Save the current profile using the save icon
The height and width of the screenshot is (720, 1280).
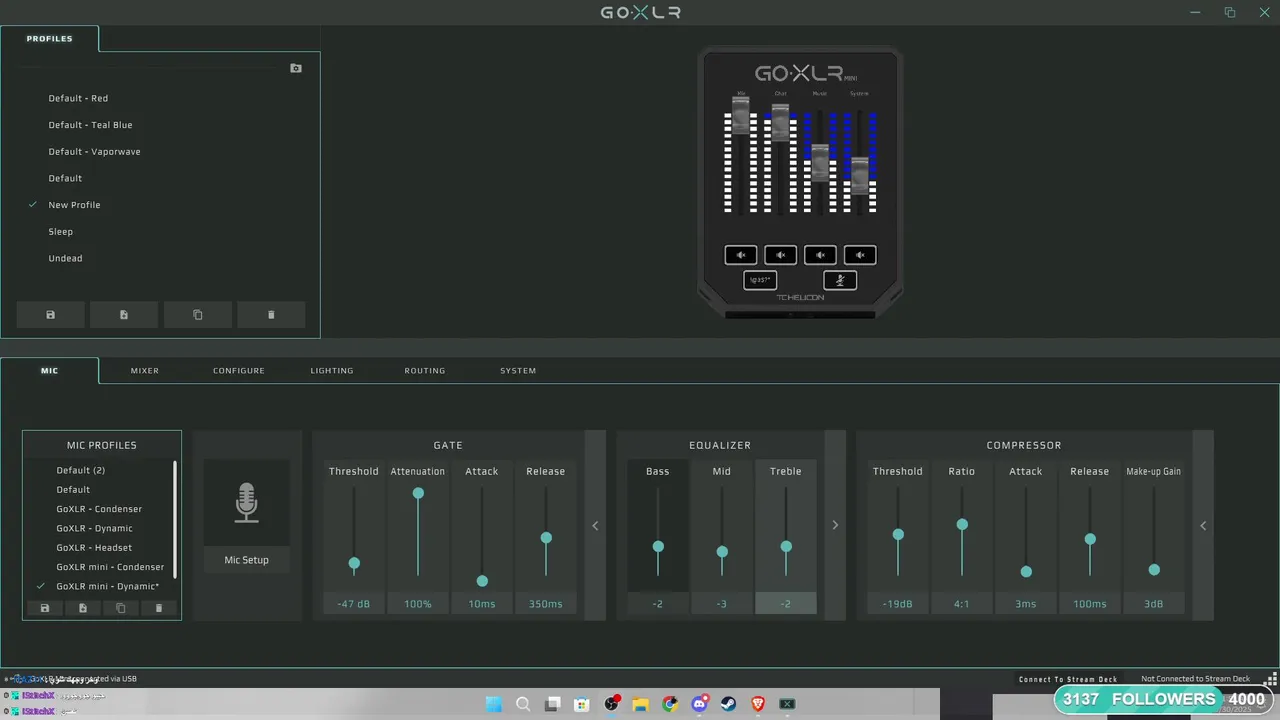(51, 315)
